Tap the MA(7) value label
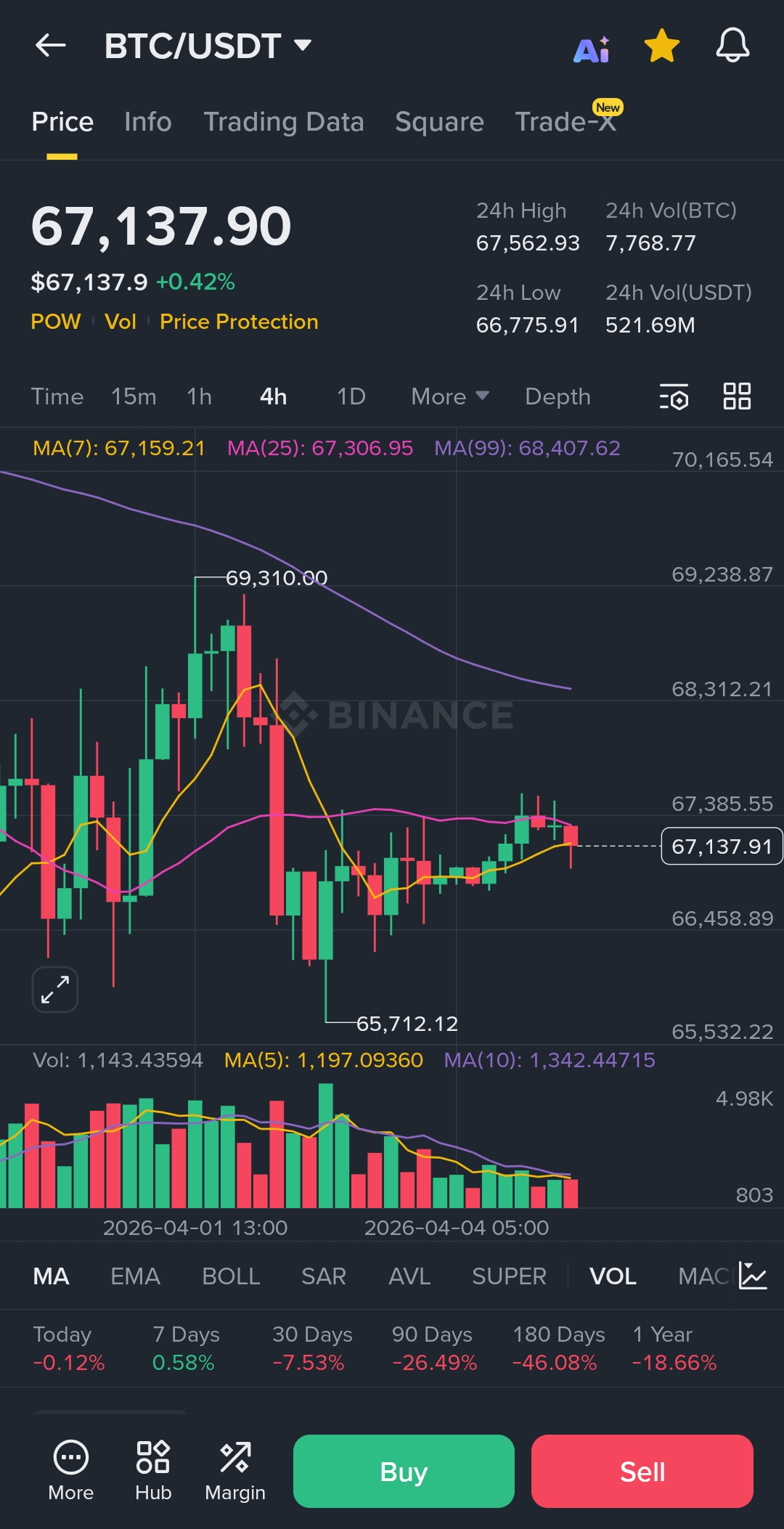This screenshot has height=1529, width=784. click(119, 448)
